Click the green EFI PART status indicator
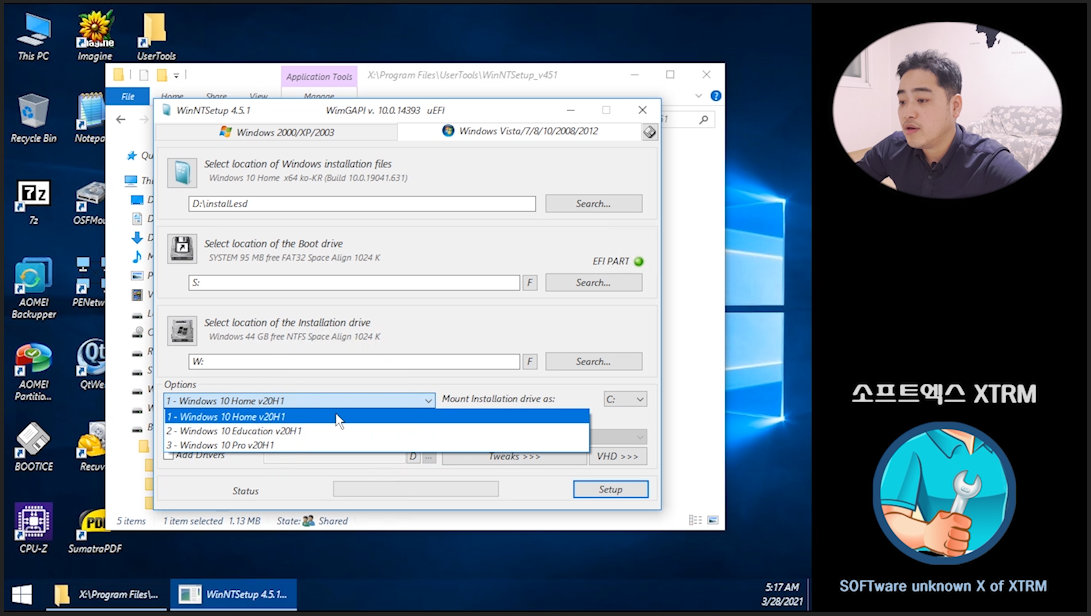This screenshot has height=616, width=1091. 639,261
